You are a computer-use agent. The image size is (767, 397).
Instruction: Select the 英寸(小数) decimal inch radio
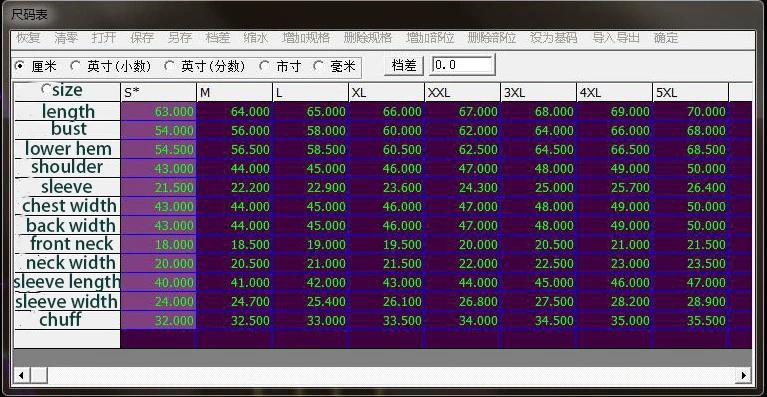pyautogui.click(x=111, y=66)
